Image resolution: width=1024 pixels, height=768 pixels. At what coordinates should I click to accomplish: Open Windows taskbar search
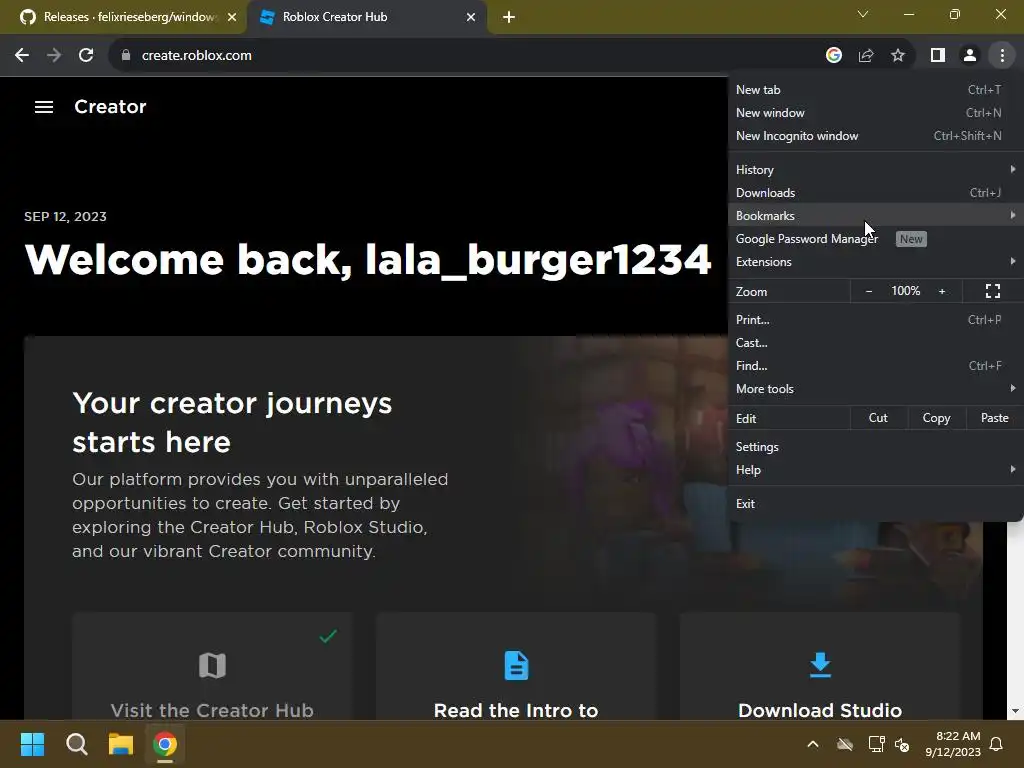(76, 744)
